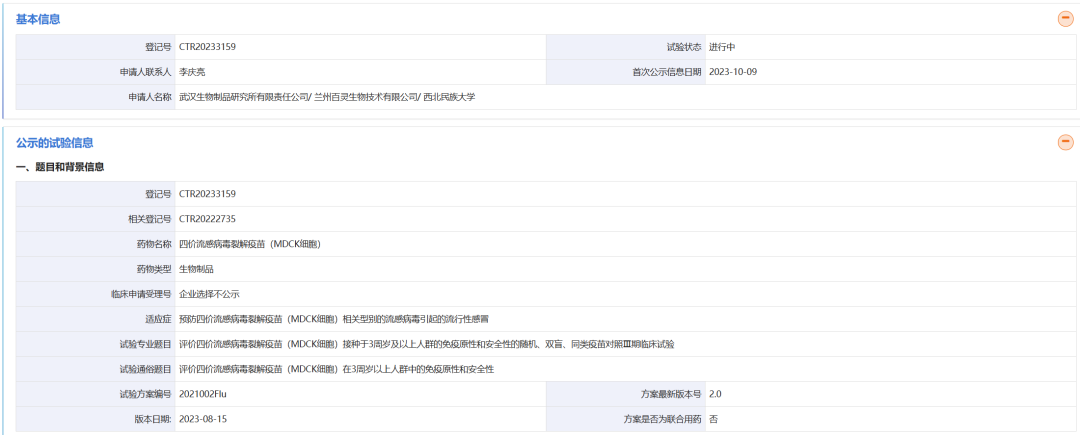The image size is (1080, 435).
Task: Click the 临床申请受理号 field label
Action: [141, 294]
